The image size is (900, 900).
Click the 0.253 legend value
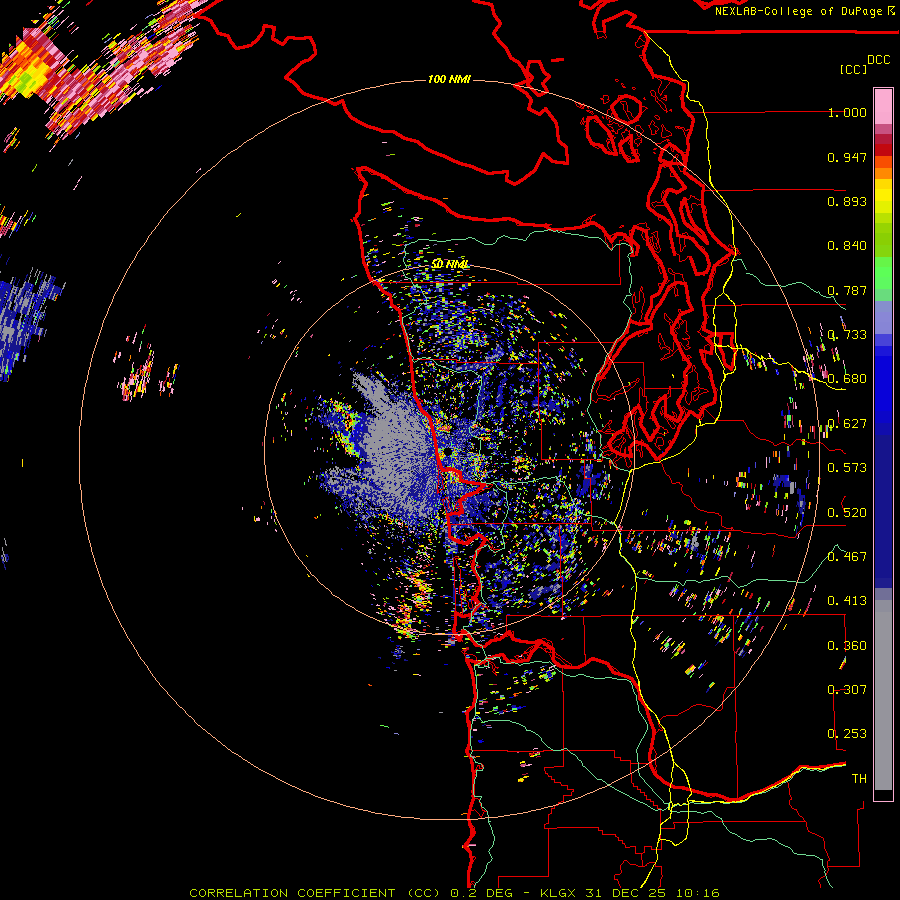(847, 734)
